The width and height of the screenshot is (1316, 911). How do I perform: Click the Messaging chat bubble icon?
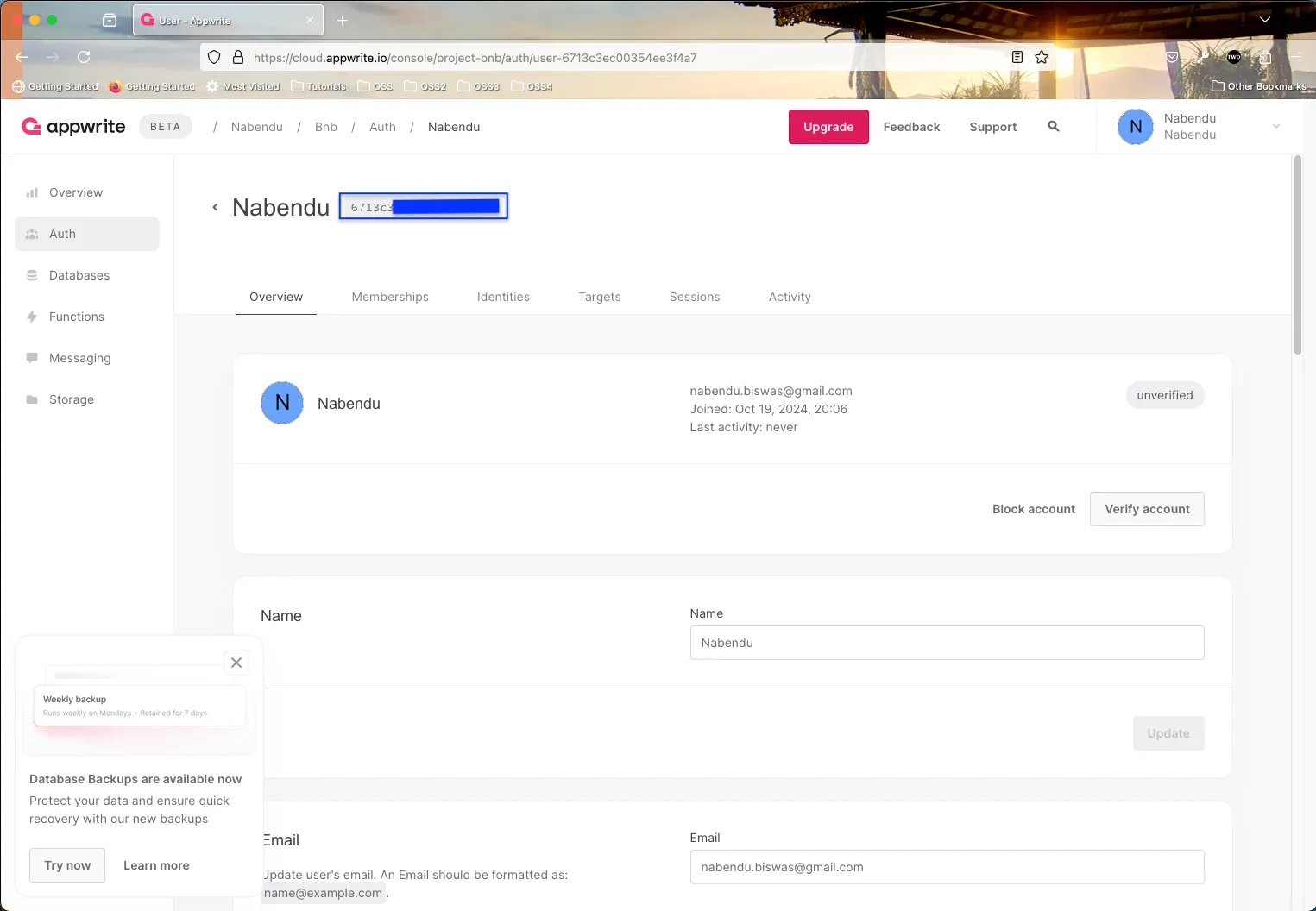(x=32, y=358)
